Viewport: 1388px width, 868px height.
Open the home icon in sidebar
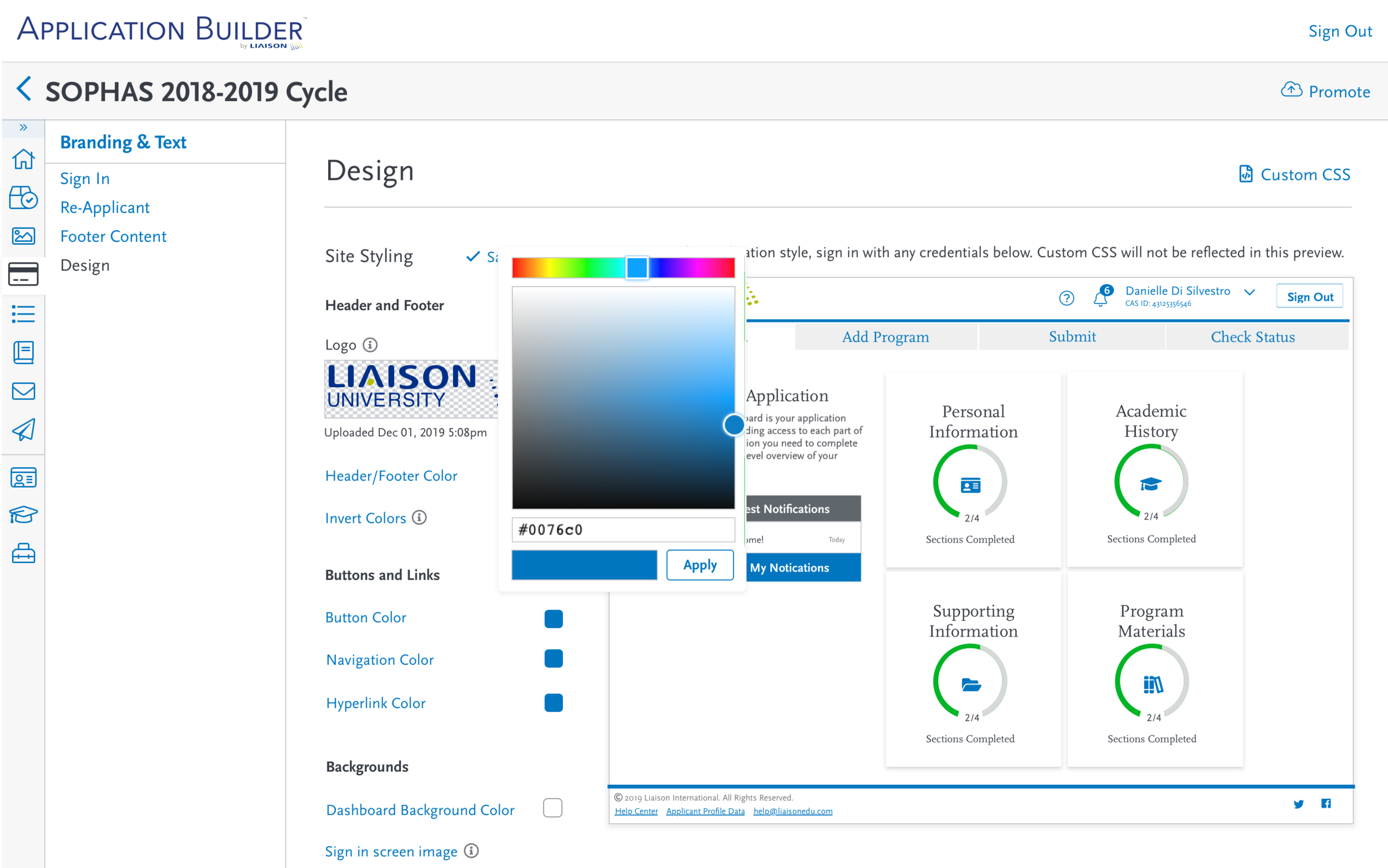pos(23,159)
